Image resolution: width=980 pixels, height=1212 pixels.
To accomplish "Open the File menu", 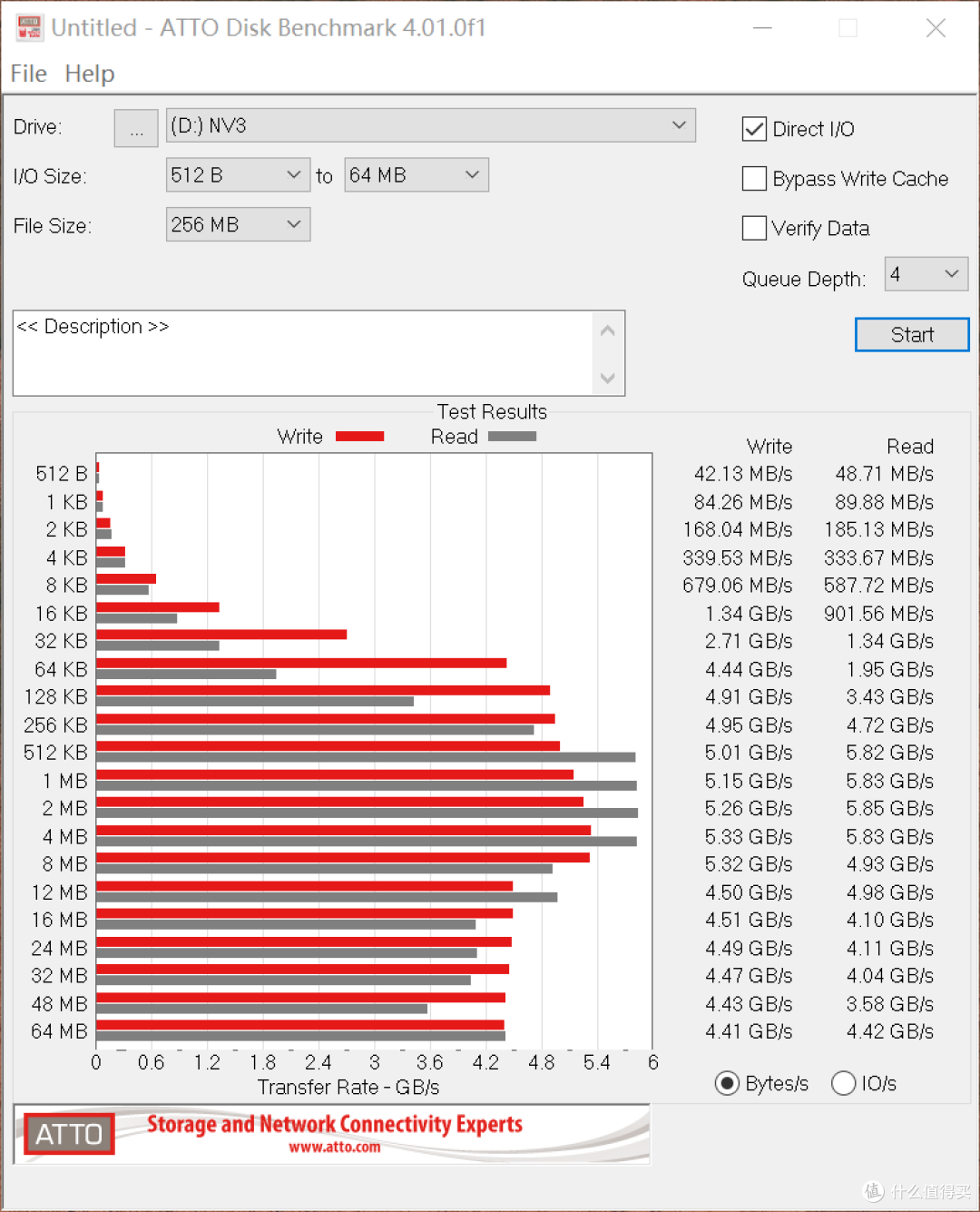I will pos(27,74).
